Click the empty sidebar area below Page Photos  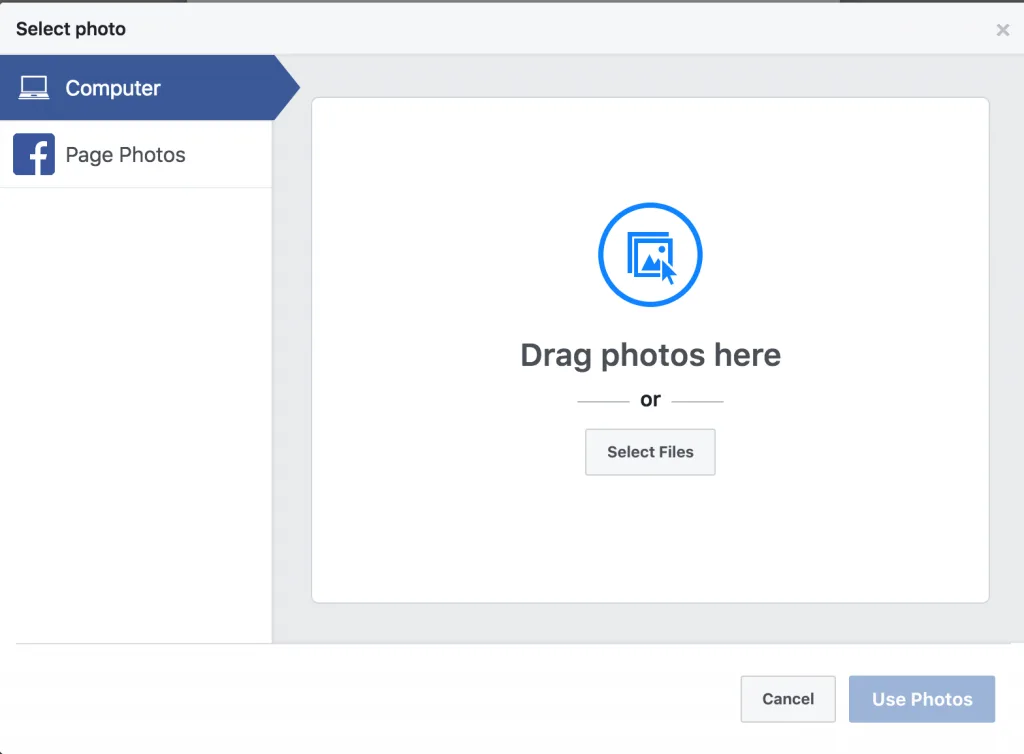135,400
